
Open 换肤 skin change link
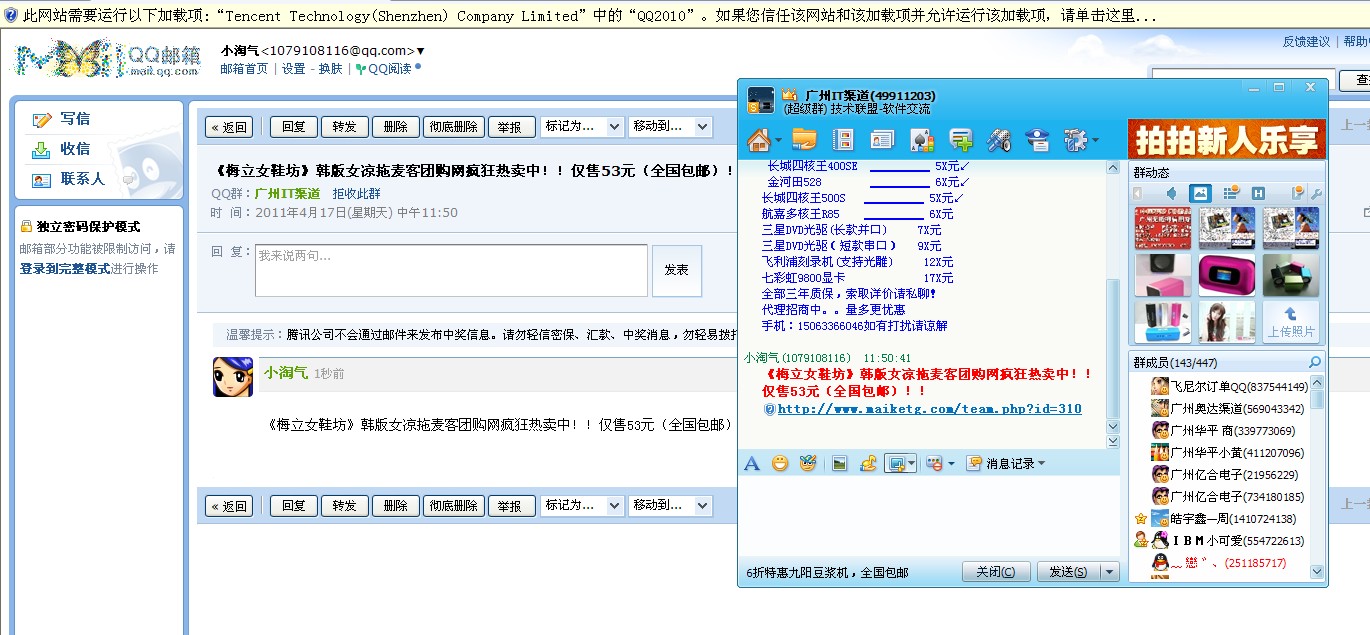click(330, 69)
